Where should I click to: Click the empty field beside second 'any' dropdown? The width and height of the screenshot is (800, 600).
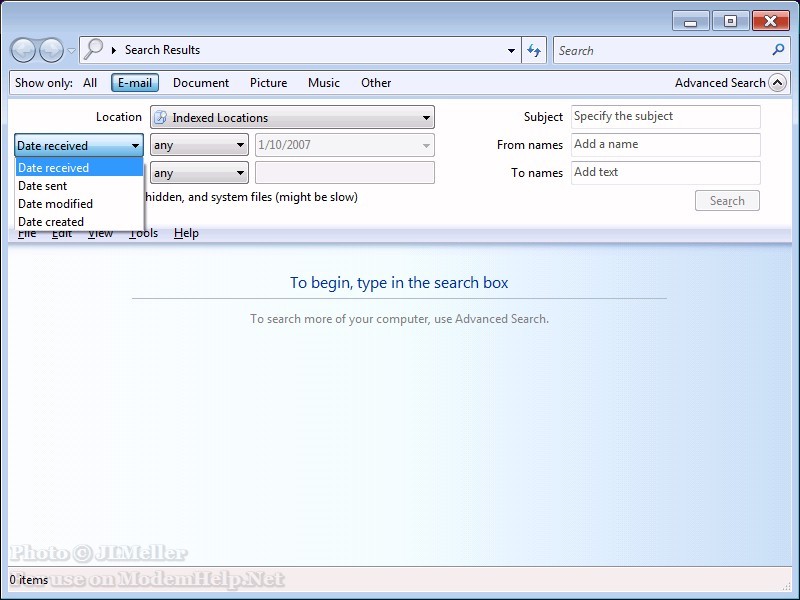tap(345, 172)
